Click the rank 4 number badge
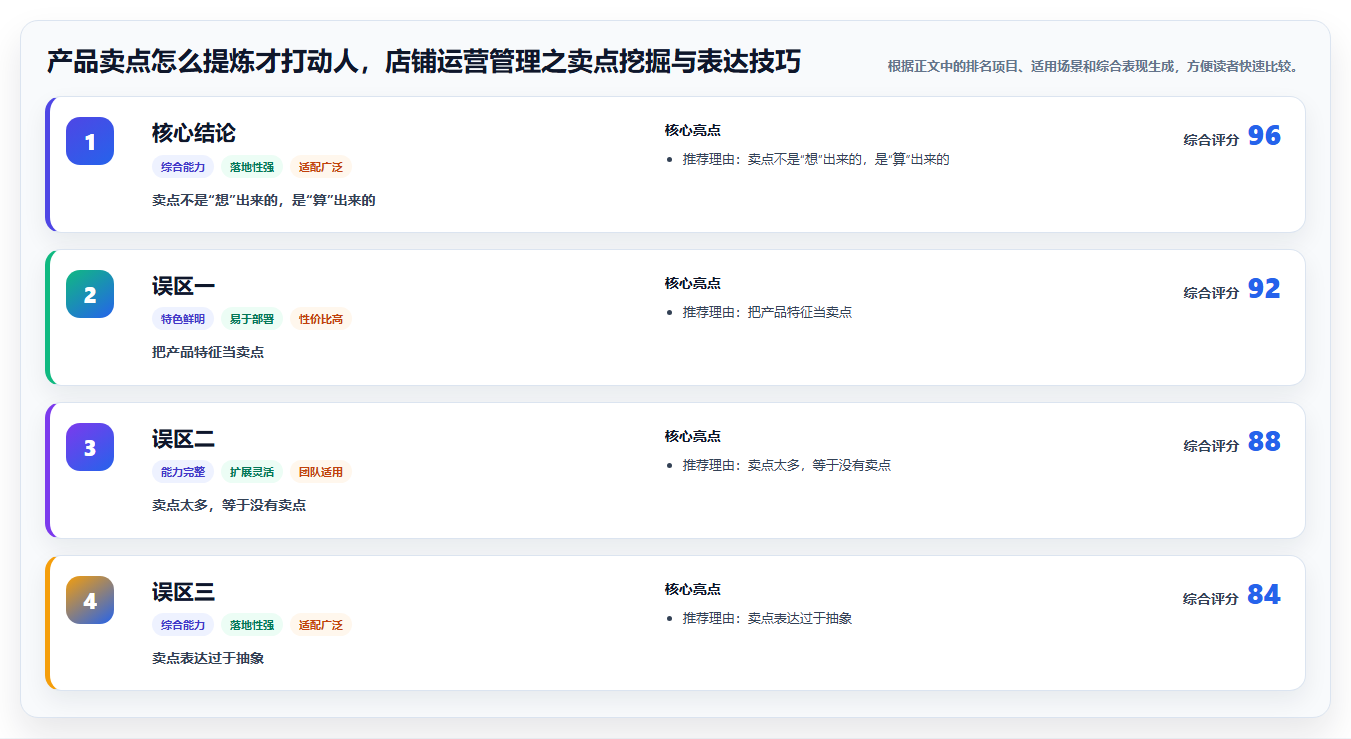The height and width of the screenshot is (739, 1351). 90,600
